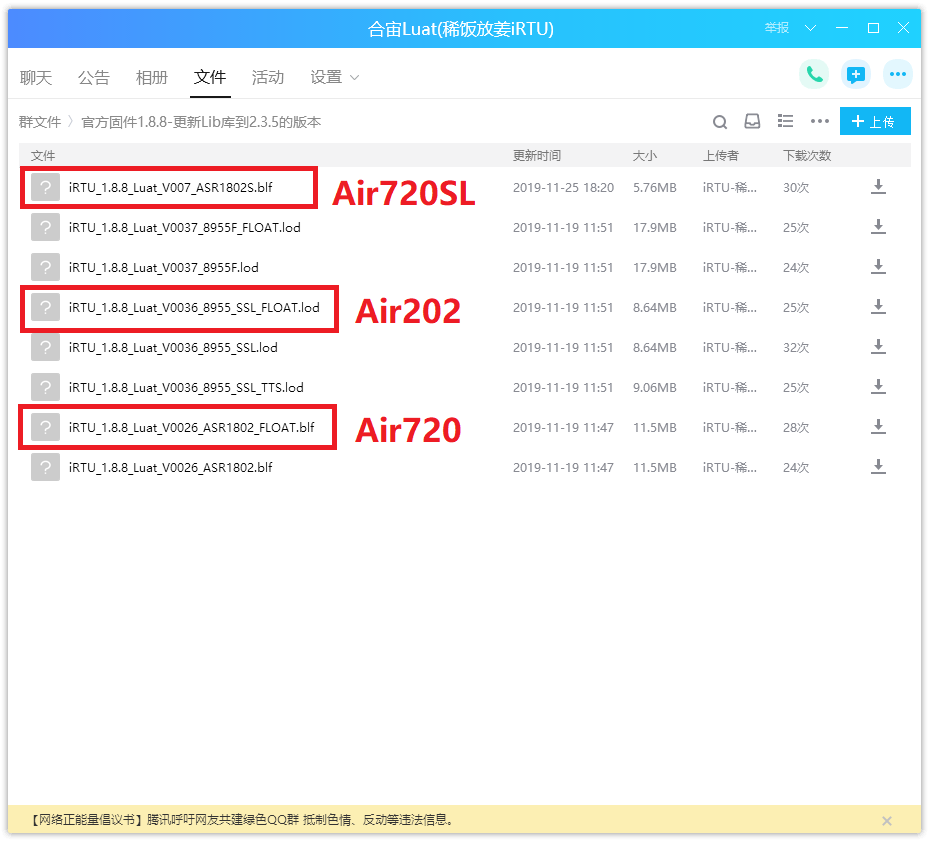
Task: Sort files by 大小 column
Action: pyautogui.click(x=645, y=155)
